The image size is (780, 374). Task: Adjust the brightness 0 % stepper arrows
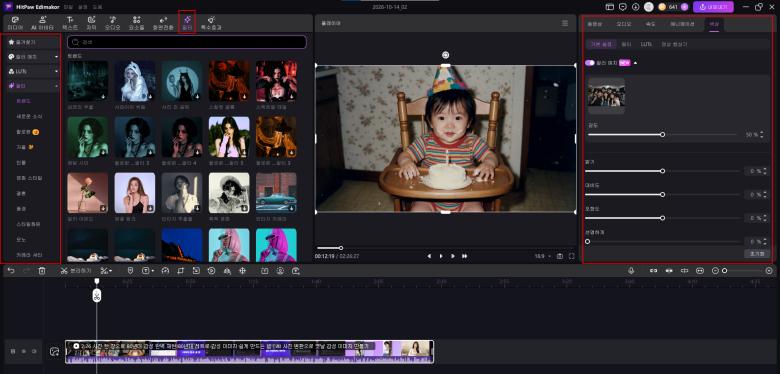tap(765, 171)
